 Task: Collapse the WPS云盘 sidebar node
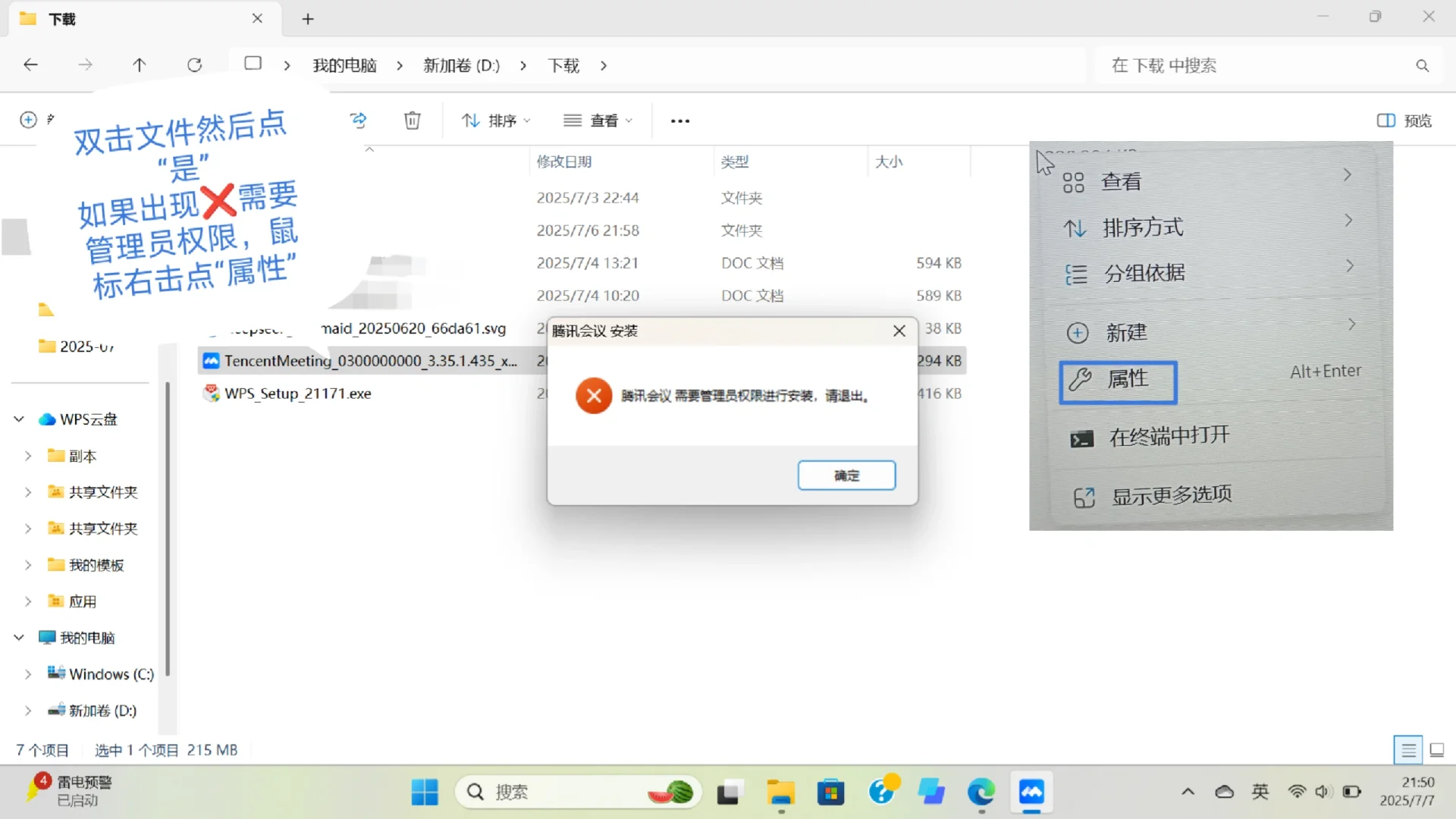click(17, 419)
